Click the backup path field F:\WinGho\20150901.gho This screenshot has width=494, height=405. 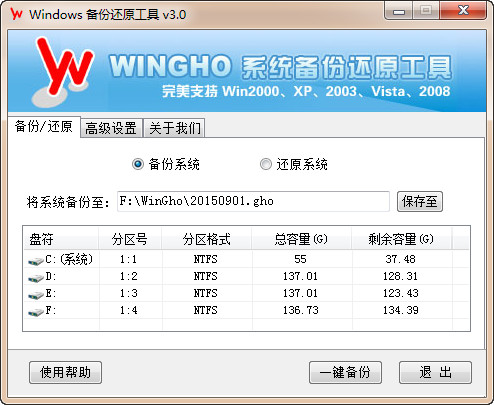click(x=253, y=201)
